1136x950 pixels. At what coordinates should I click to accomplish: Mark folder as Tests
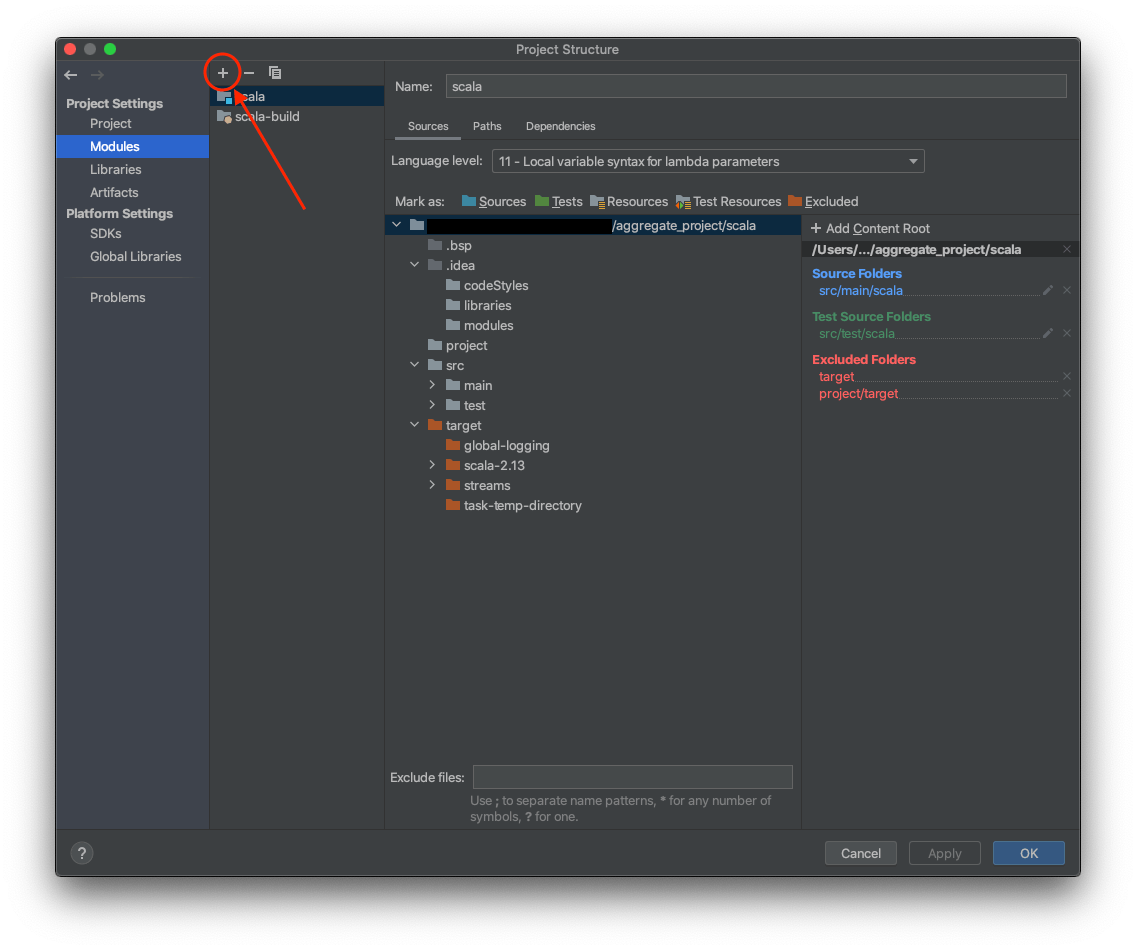click(x=559, y=201)
